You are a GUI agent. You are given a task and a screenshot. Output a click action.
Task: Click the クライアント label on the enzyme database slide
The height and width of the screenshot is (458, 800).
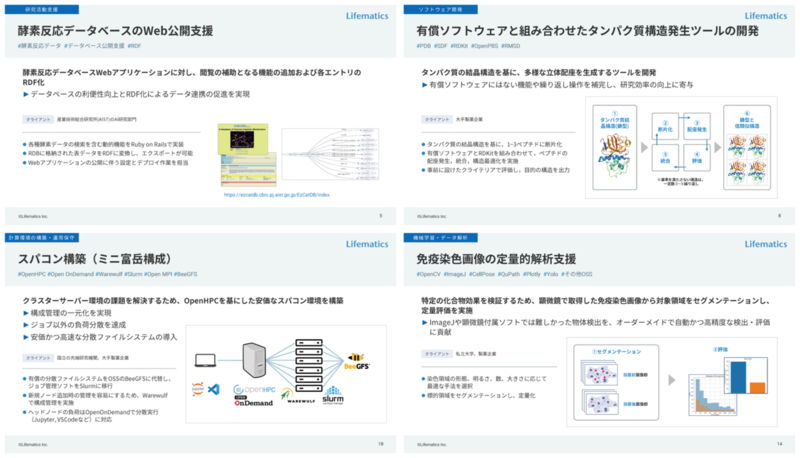(38, 119)
